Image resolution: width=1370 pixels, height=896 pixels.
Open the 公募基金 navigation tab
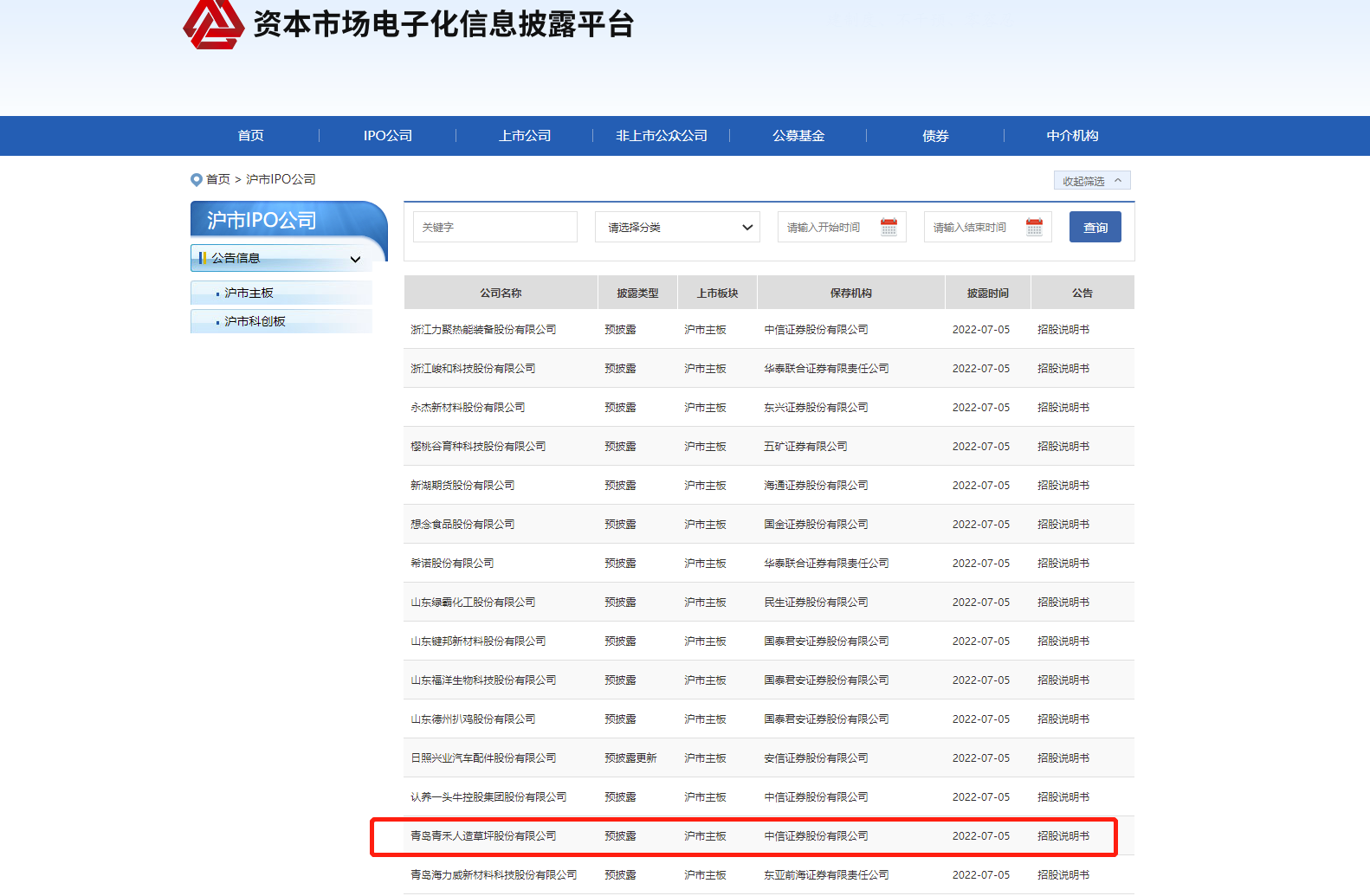[798, 136]
